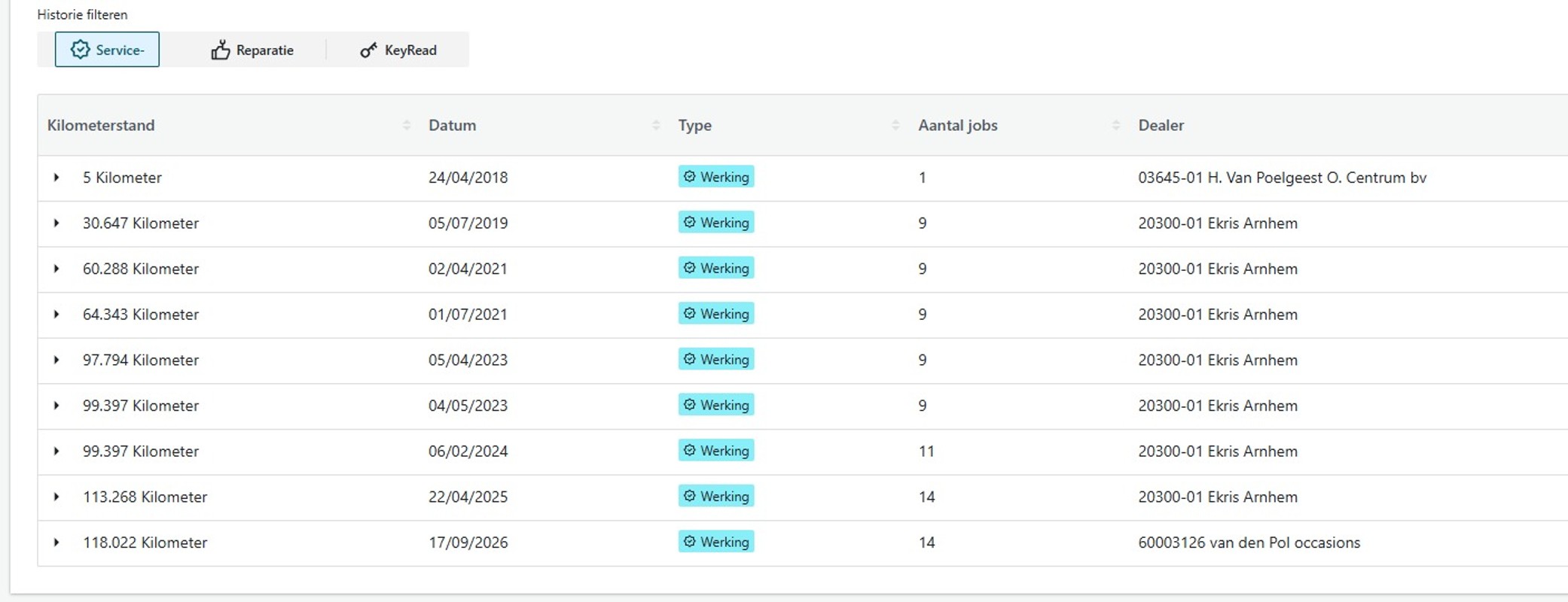
Task: Select dealer van den Pol occasions
Action: (x=1249, y=543)
